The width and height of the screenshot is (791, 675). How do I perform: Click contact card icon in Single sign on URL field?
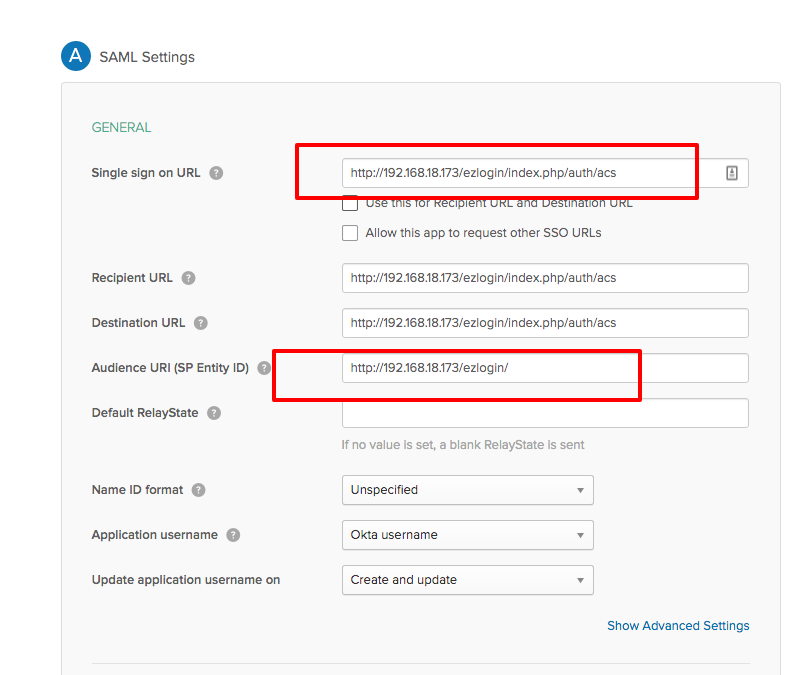[x=731, y=173]
